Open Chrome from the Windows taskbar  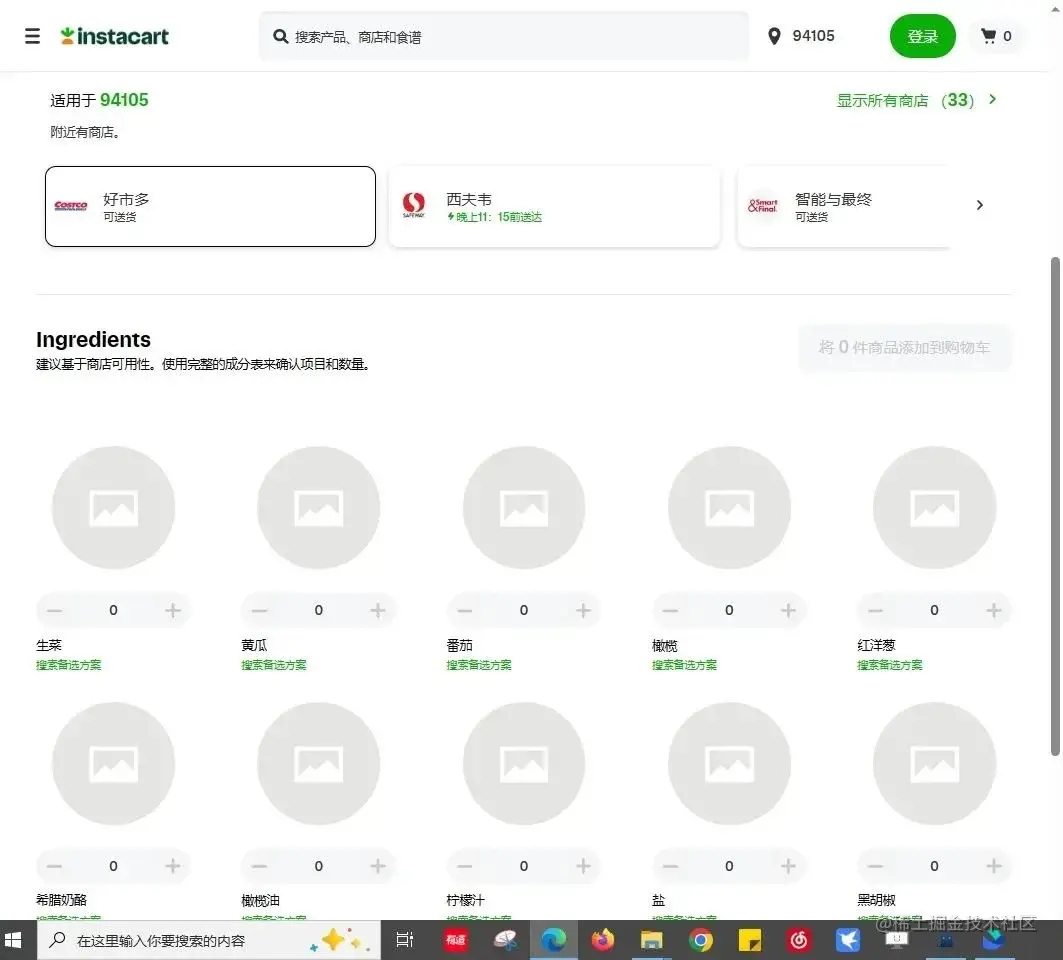coord(700,940)
